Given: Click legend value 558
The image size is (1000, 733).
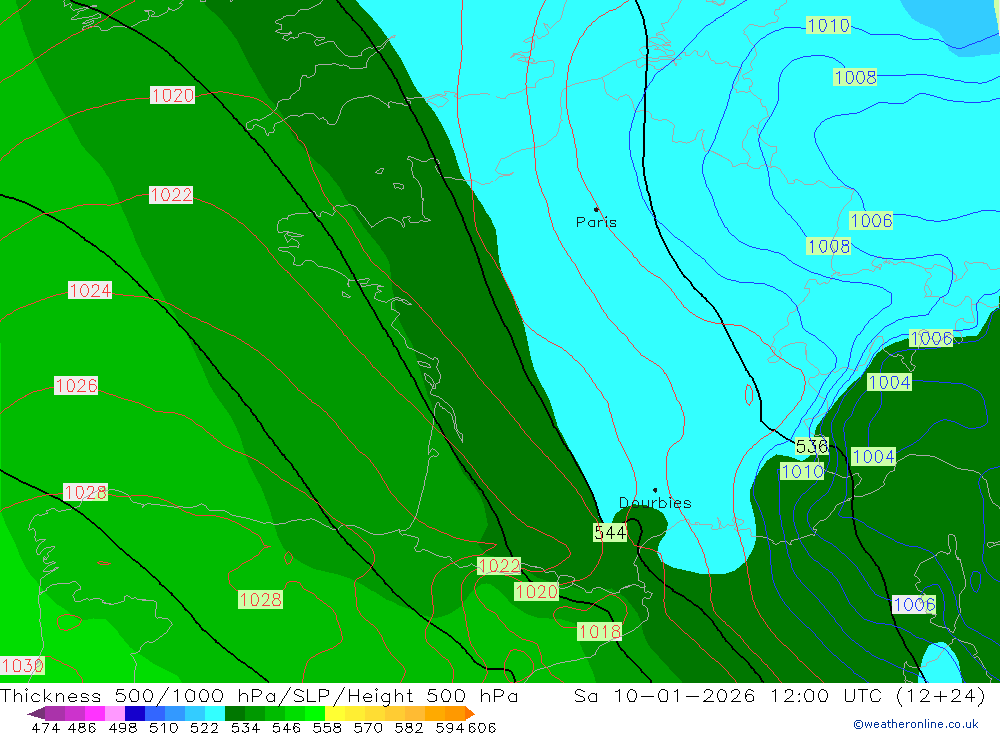Looking at the screenshot, I should click(327, 728).
